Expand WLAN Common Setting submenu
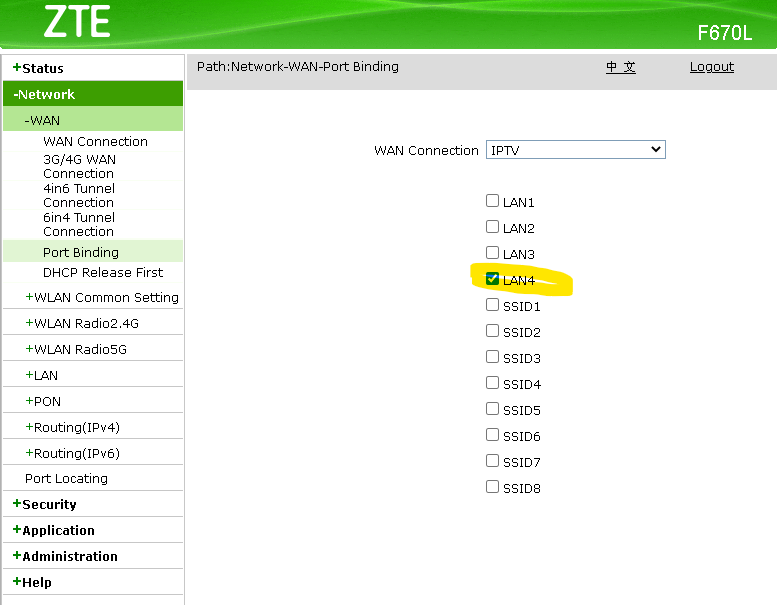The width and height of the screenshot is (777, 605). [102, 297]
